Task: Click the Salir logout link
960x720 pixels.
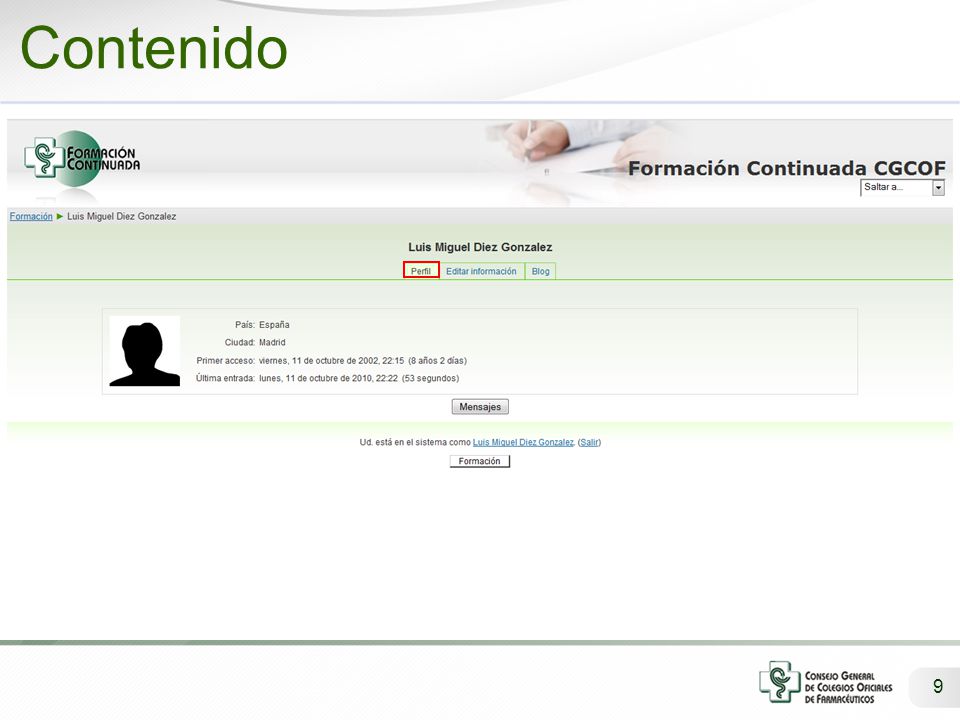Action: (590, 442)
